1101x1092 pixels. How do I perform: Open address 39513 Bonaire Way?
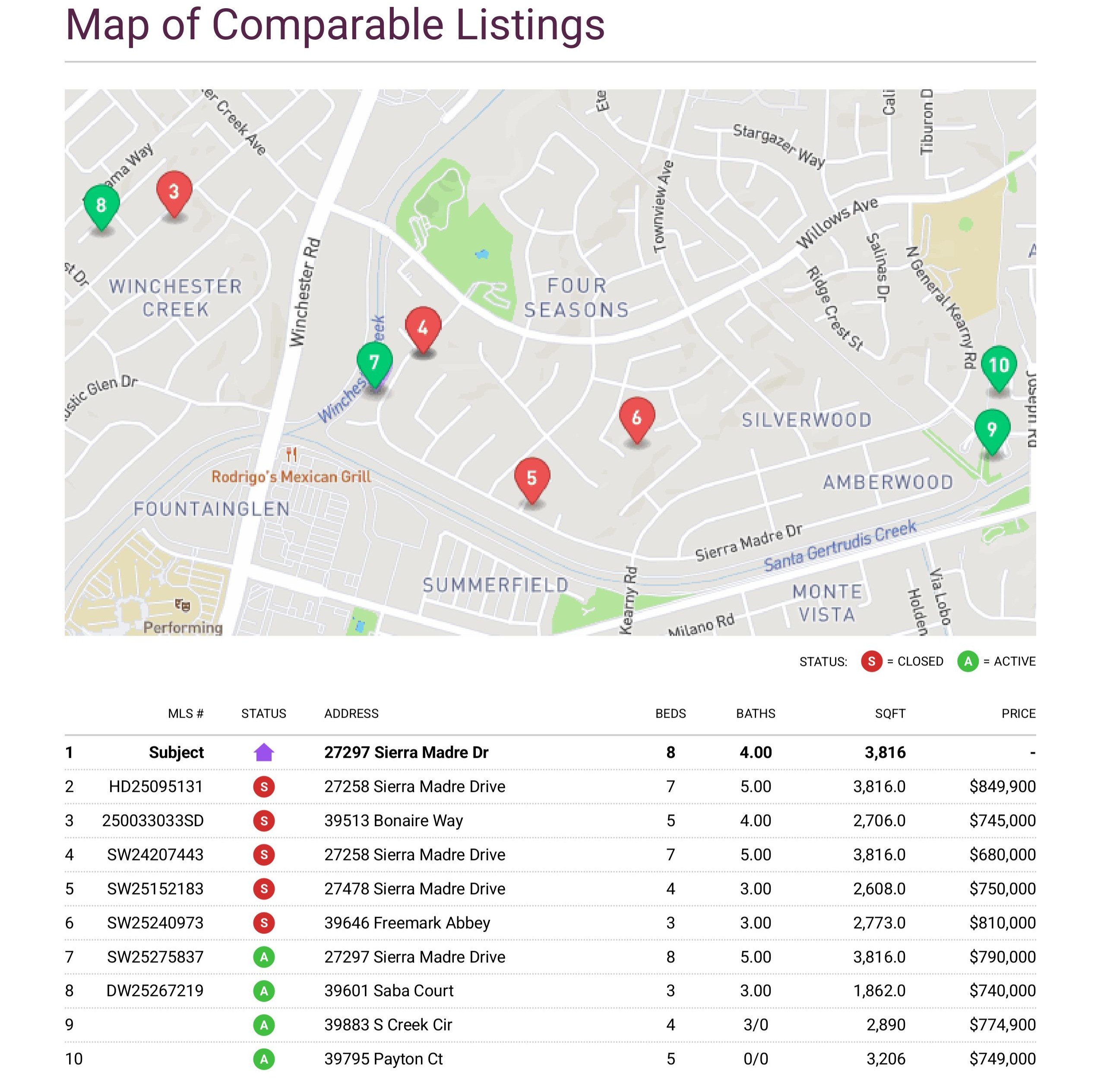[393, 821]
